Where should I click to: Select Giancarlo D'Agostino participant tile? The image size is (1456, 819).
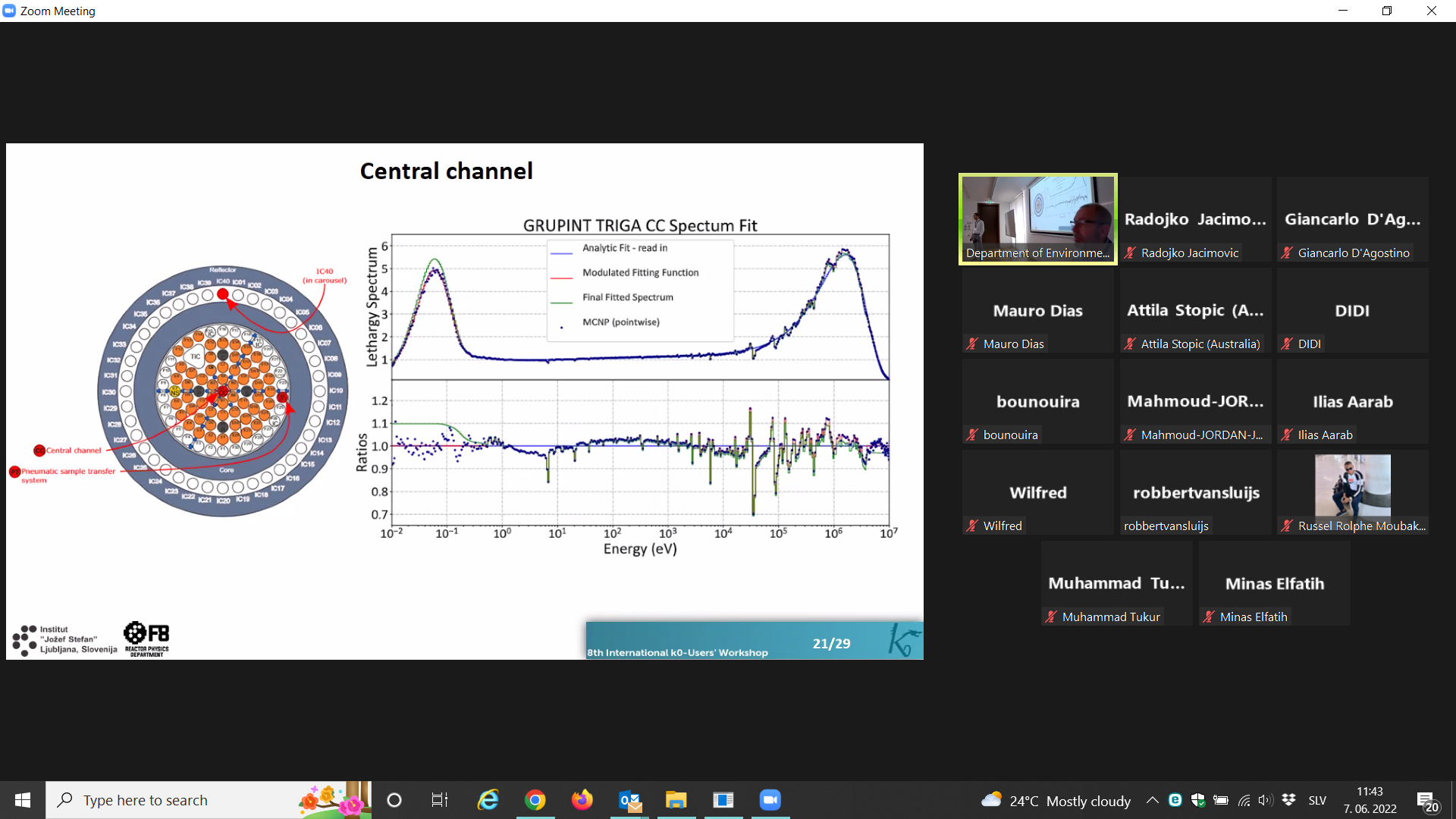[x=1352, y=219]
